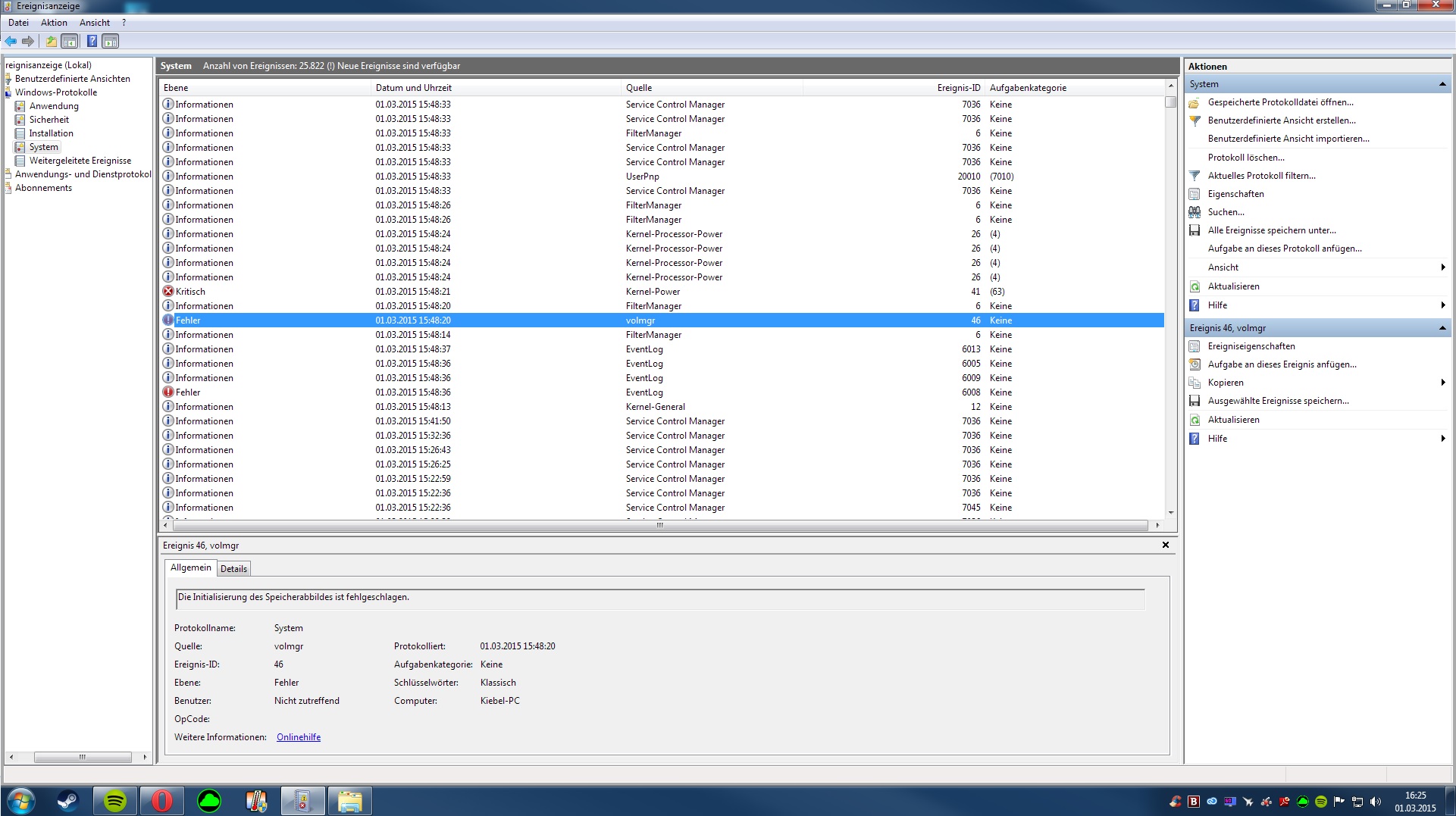The image size is (1456, 816).
Task: Open 'Ereigniseigenschaften' in the actions pane
Action: [x=1251, y=346]
